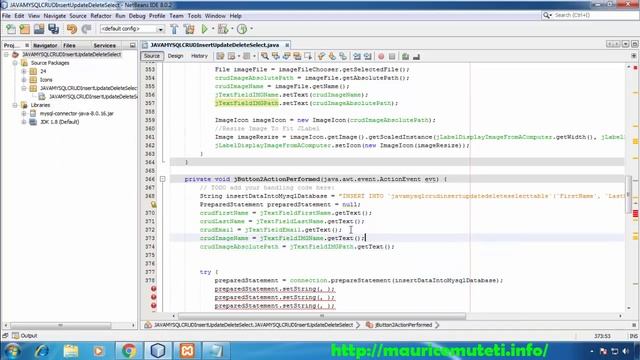Collapse the Libraries node
Screen dimensions: 640x360
(15, 105)
